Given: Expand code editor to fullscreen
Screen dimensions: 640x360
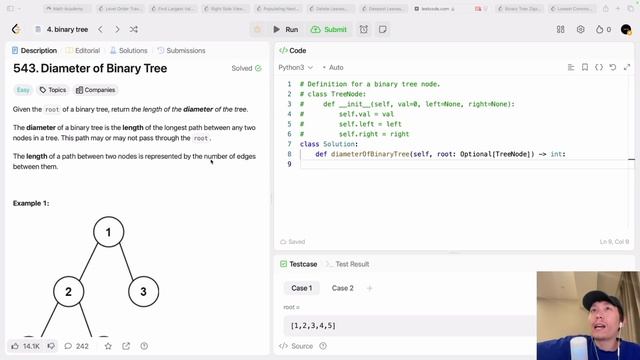Looking at the screenshot, I should pyautogui.click(x=627, y=67).
